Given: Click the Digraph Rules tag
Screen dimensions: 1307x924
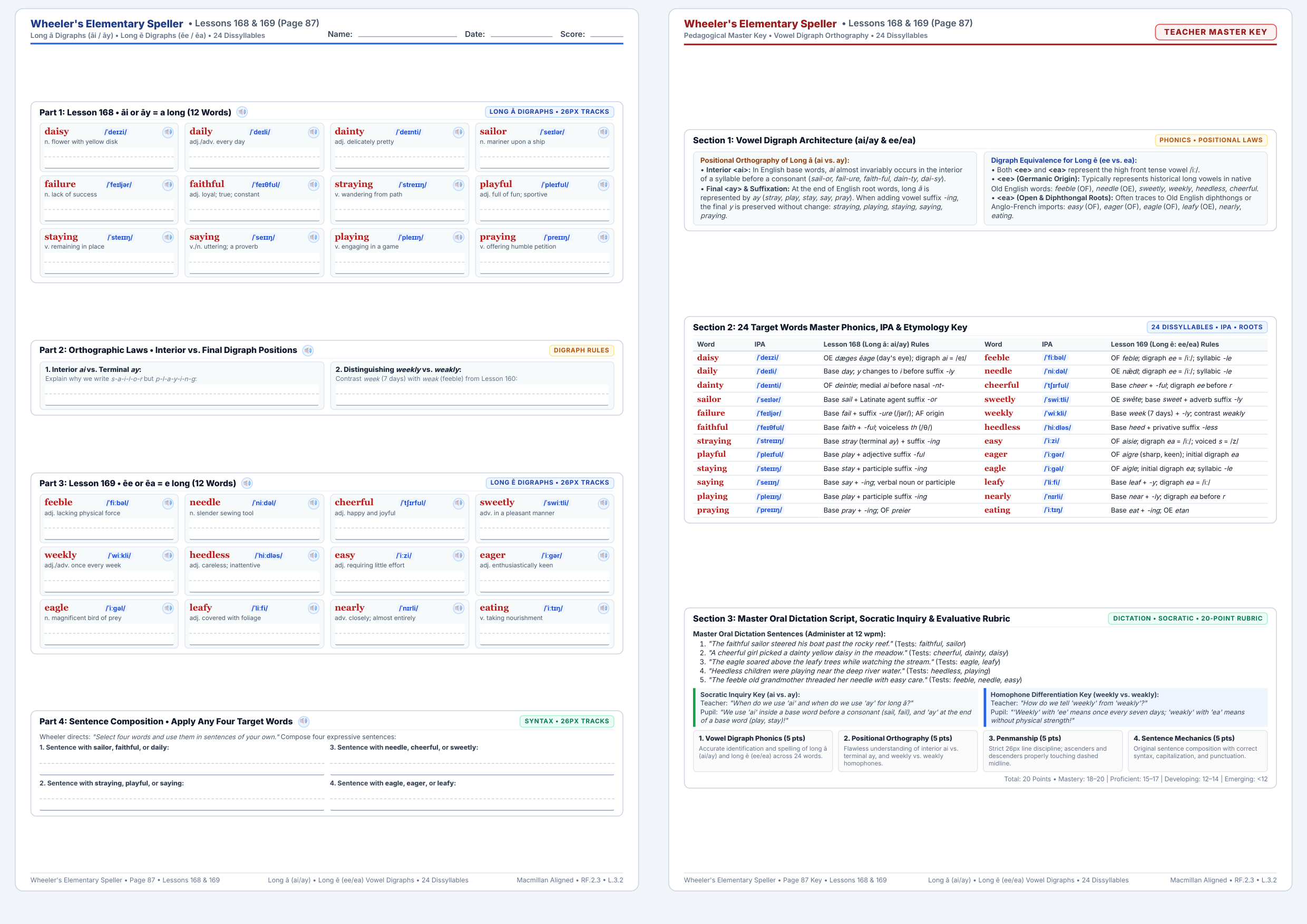Looking at the screenshot, I should click(x=581, y=350).
